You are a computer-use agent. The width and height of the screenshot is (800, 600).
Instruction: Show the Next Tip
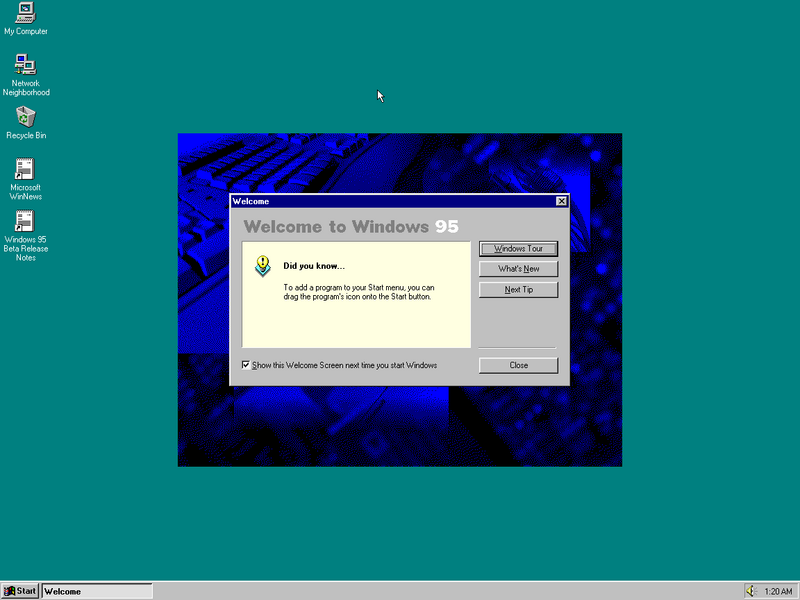coord(518,289)
